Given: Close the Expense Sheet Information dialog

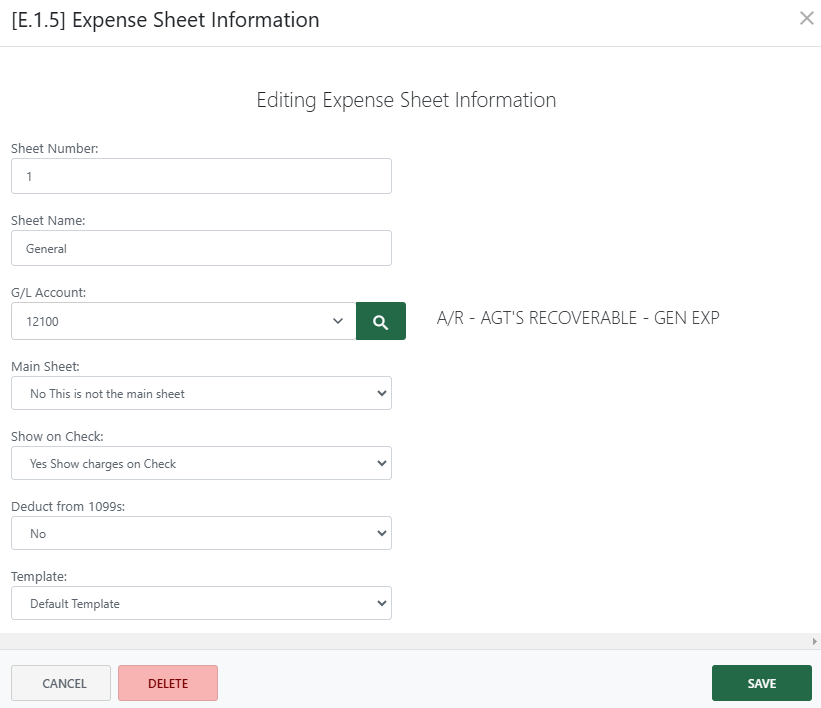Looking at the screenshot, I should tap(806, 18).
